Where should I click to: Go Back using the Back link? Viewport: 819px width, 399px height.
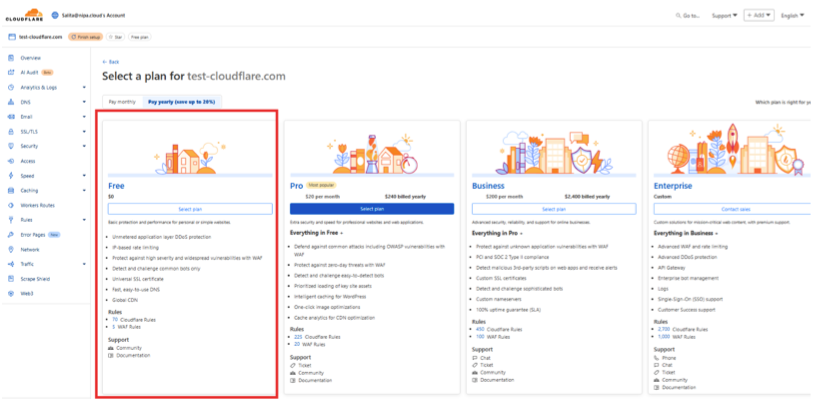tap(111, 62)
